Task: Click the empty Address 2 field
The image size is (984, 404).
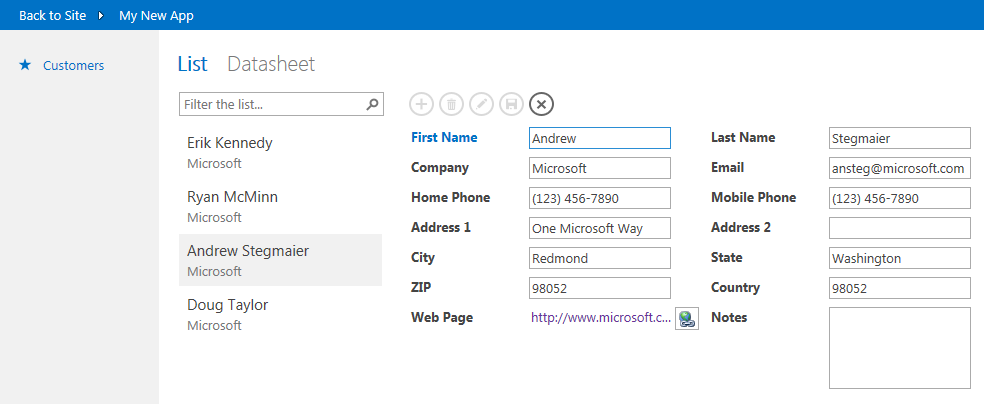Action: [x=899, y=228]
